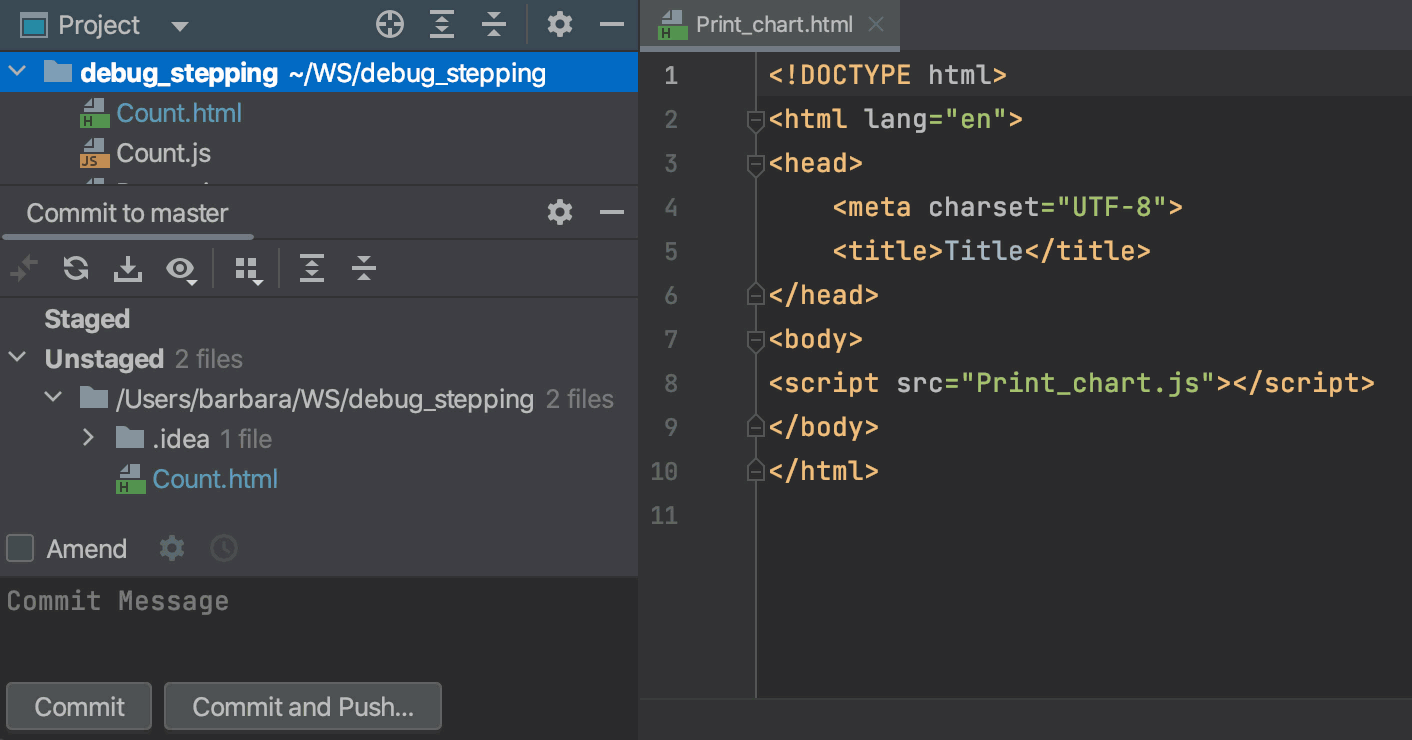
Task: Click the HTML file icon of Count.html in Project tree
Action: tap(94, 113)
